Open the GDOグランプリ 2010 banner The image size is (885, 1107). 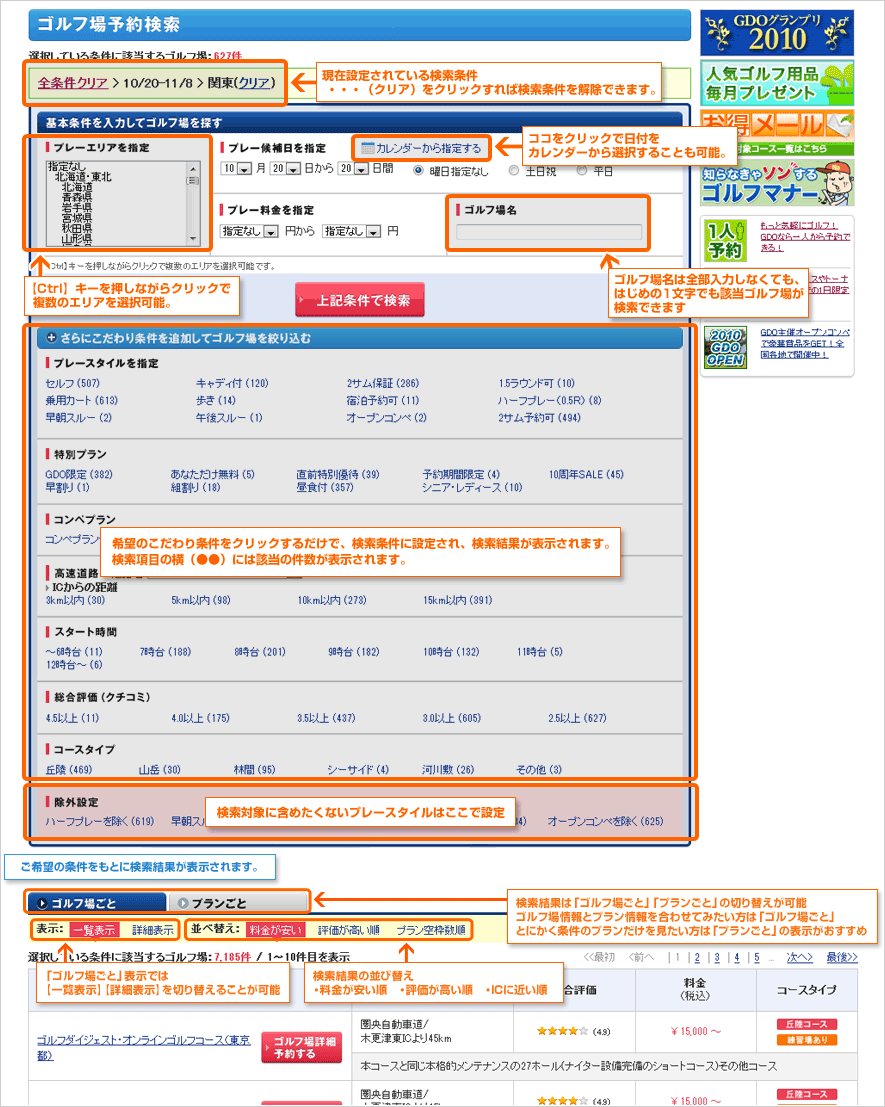776,33
